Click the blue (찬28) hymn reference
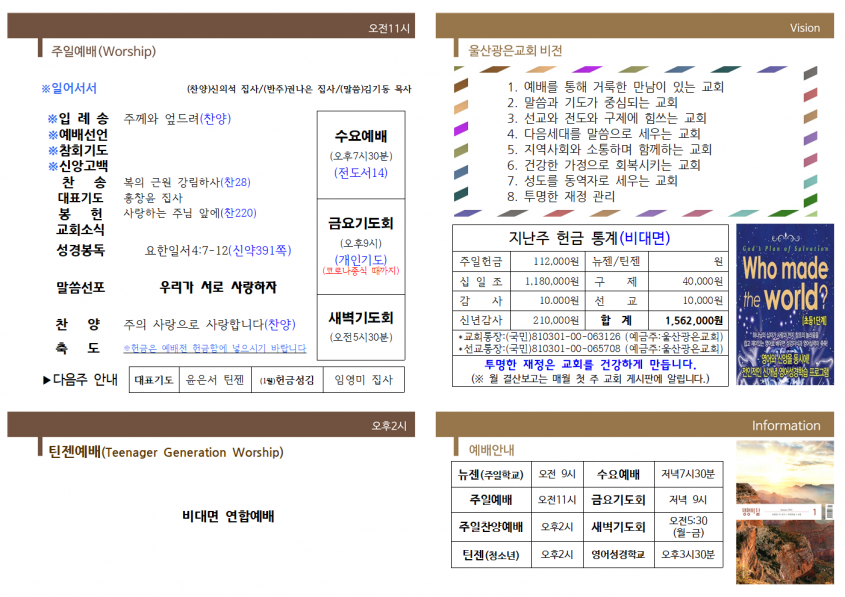The width and height of the screenshot is (845, 597). pyautogui.click(x=236, y=182)
